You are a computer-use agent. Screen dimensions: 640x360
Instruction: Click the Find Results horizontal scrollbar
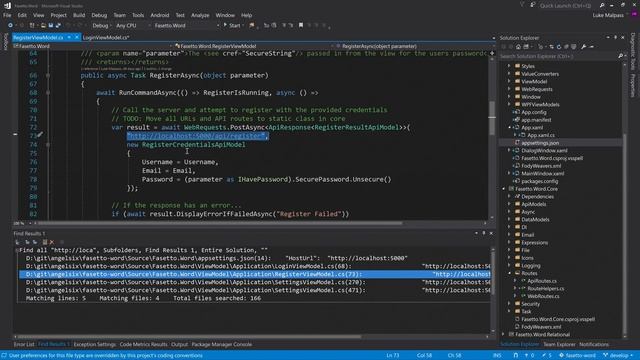190,337
